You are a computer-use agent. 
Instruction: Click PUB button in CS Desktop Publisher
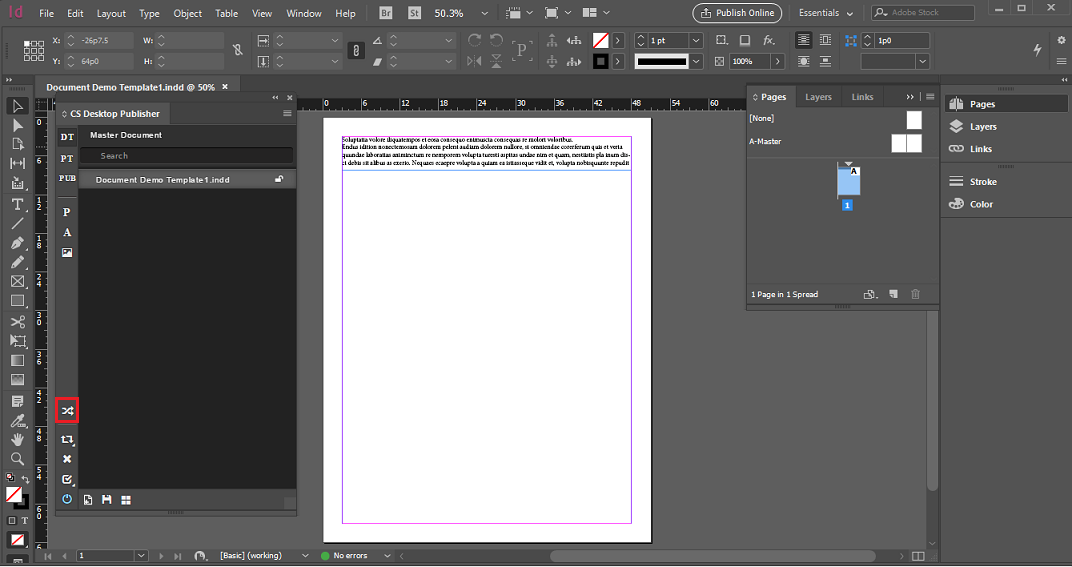tap(67, 179)
